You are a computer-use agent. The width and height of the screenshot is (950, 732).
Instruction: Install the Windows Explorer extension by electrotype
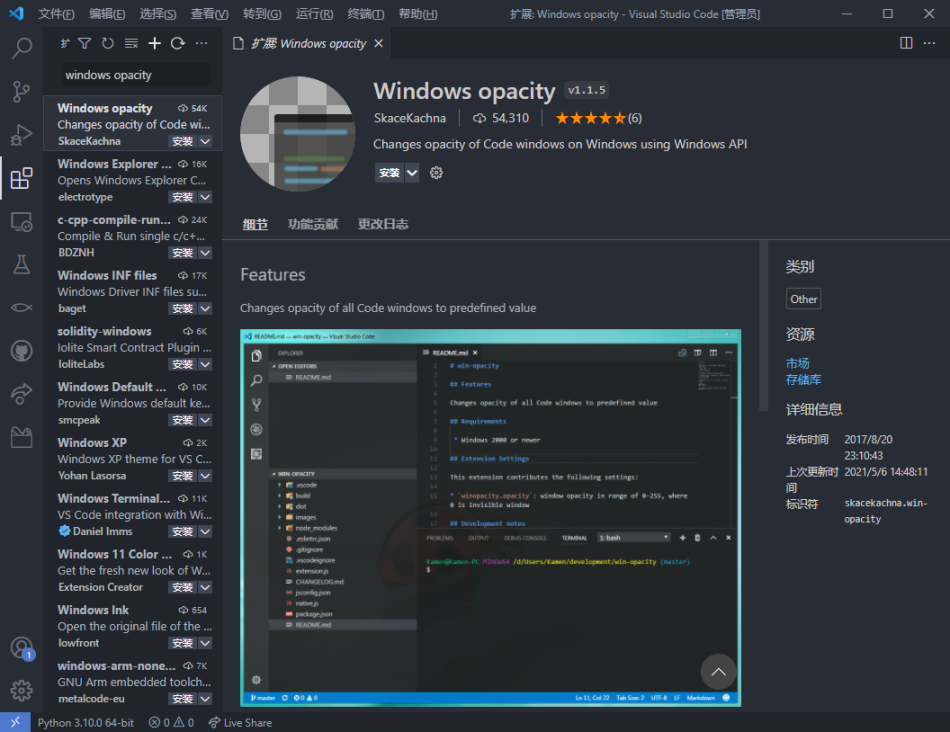tap(182, 198)
